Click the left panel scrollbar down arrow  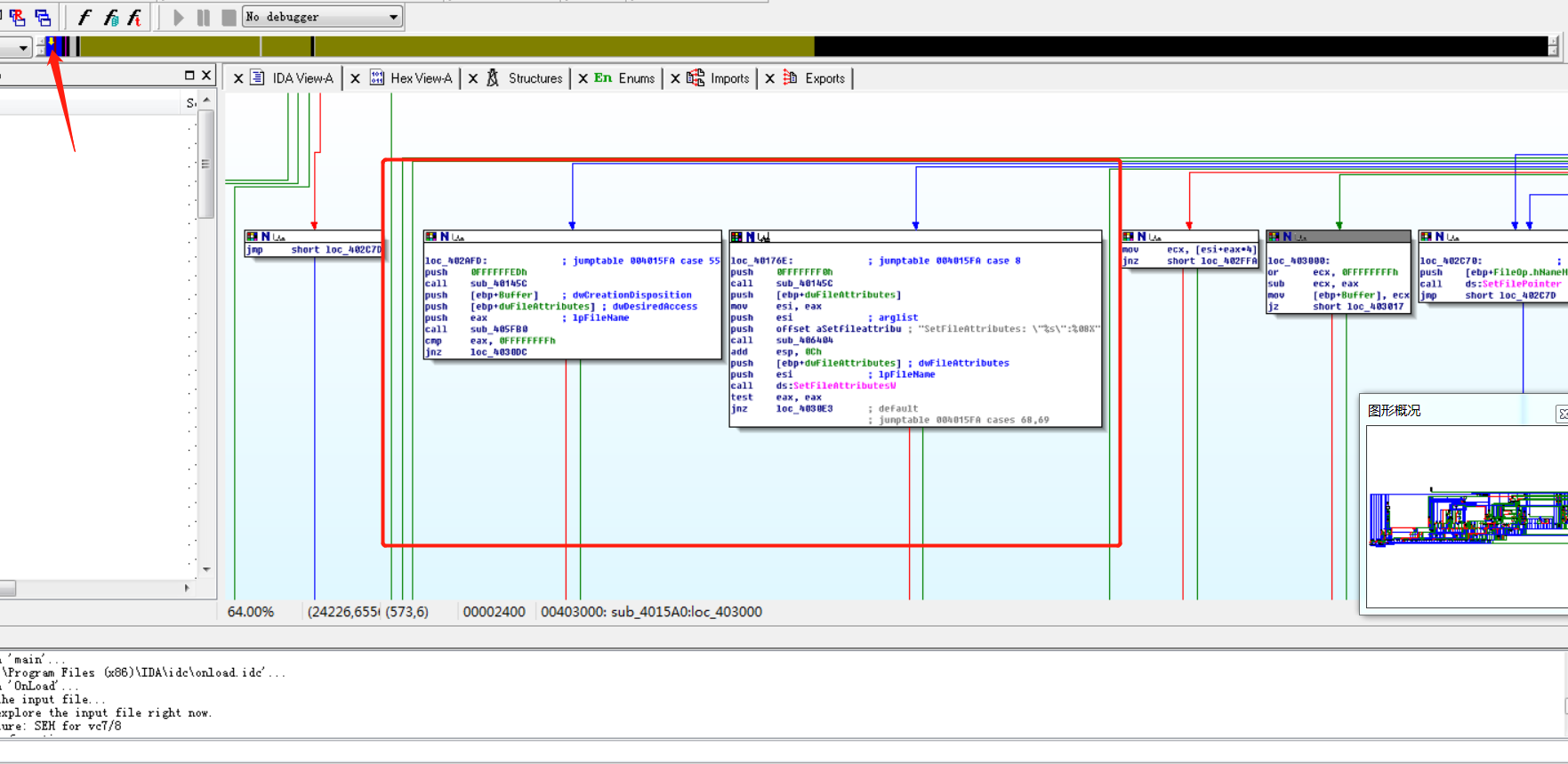[x=206, y=569]
